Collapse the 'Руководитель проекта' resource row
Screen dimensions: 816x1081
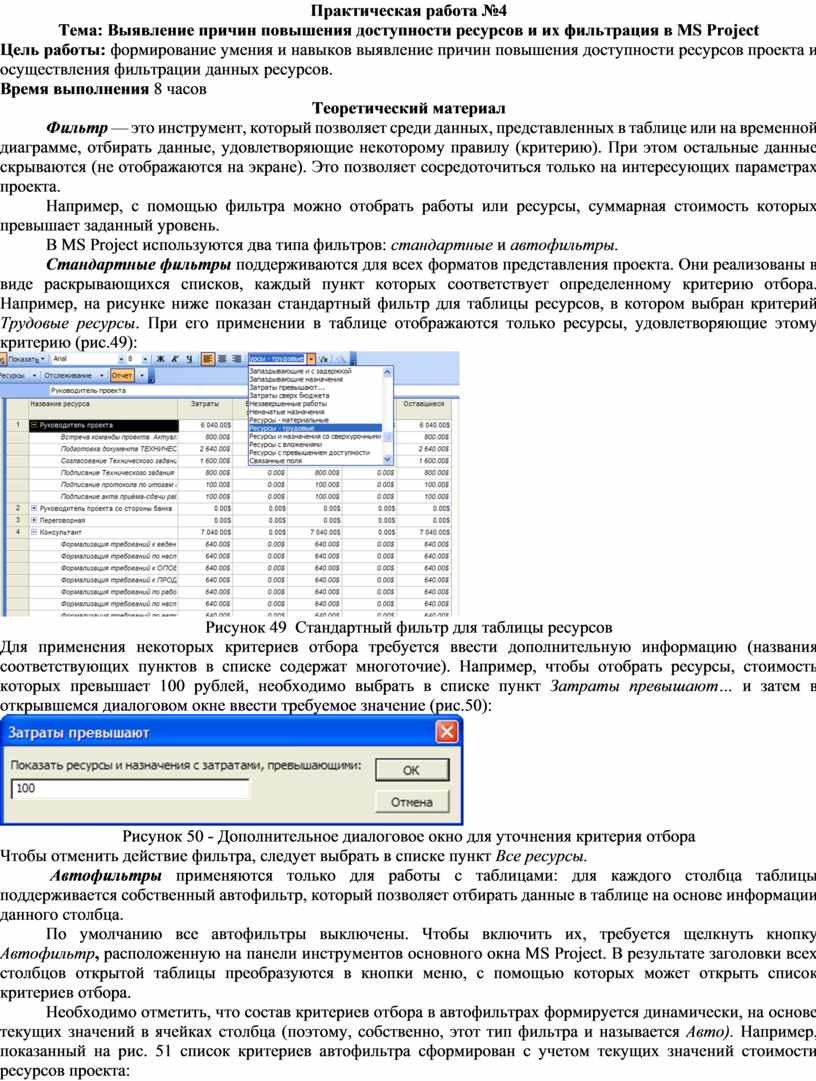[x=34, y=425]
